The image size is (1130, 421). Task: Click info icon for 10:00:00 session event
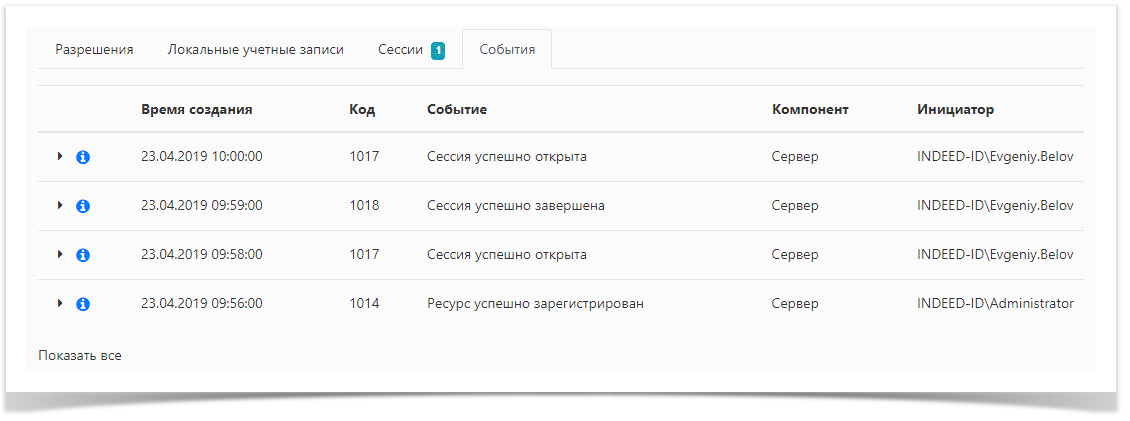pos(83,157)
